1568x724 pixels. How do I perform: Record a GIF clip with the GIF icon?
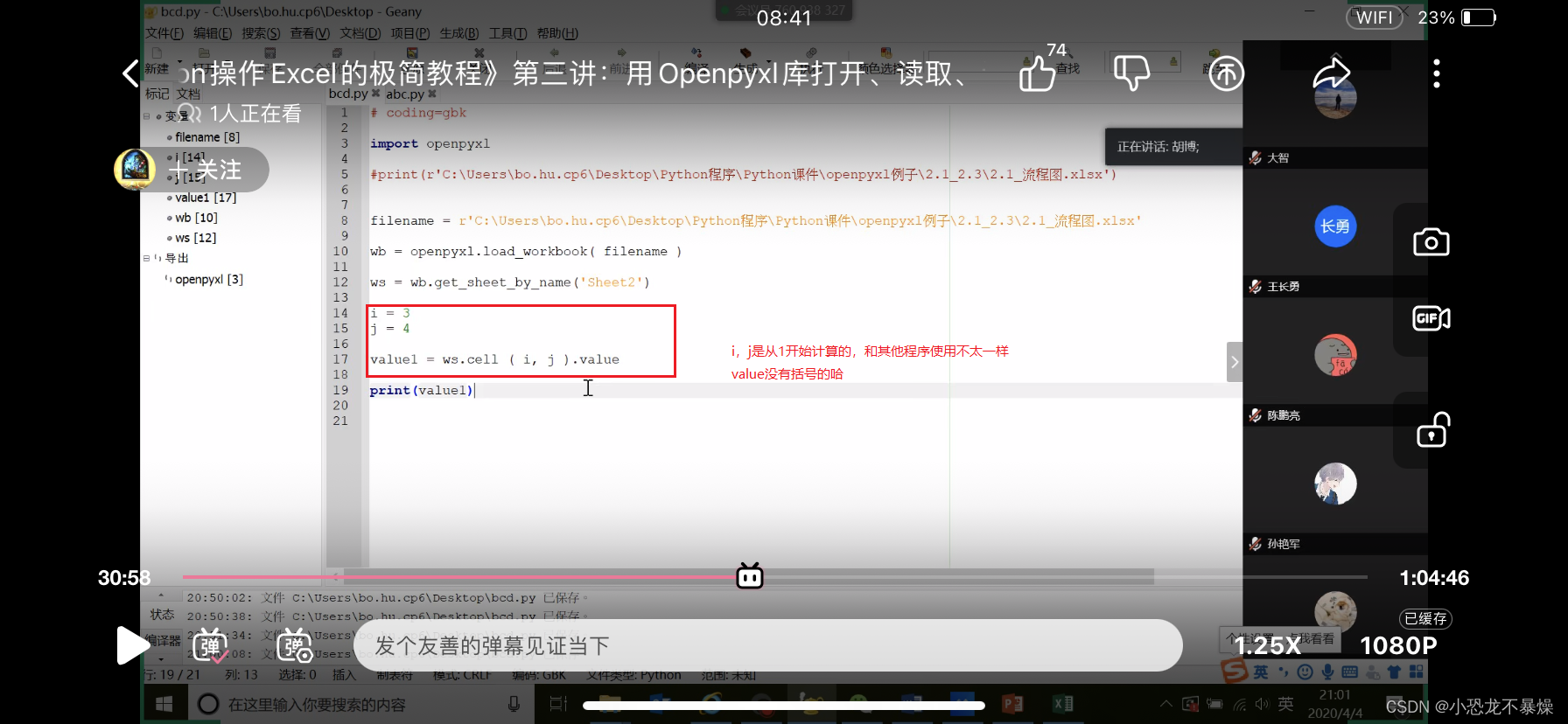click(1431, 318)
